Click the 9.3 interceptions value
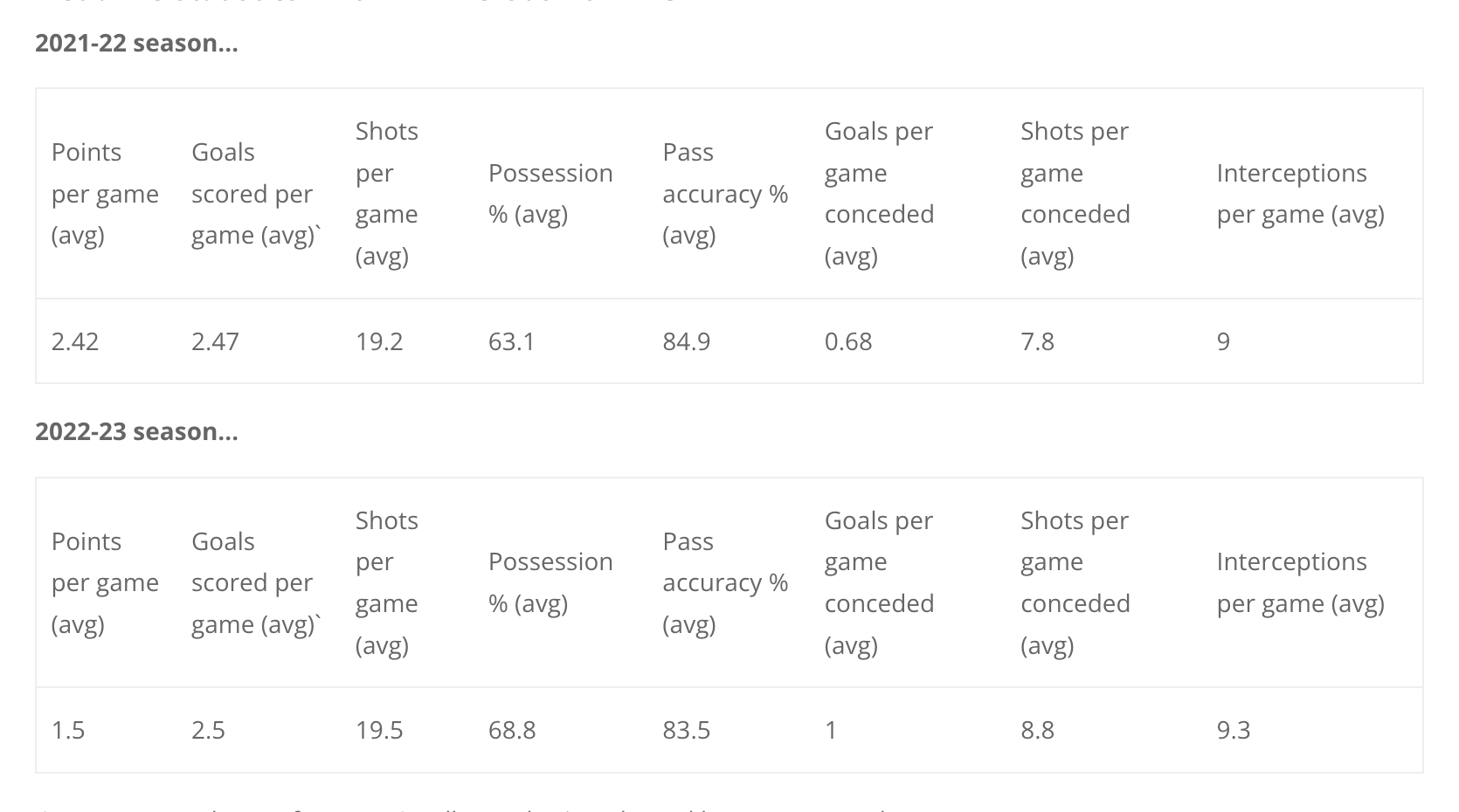Viewport: 1459px width, 812px height. point(1233,730)
